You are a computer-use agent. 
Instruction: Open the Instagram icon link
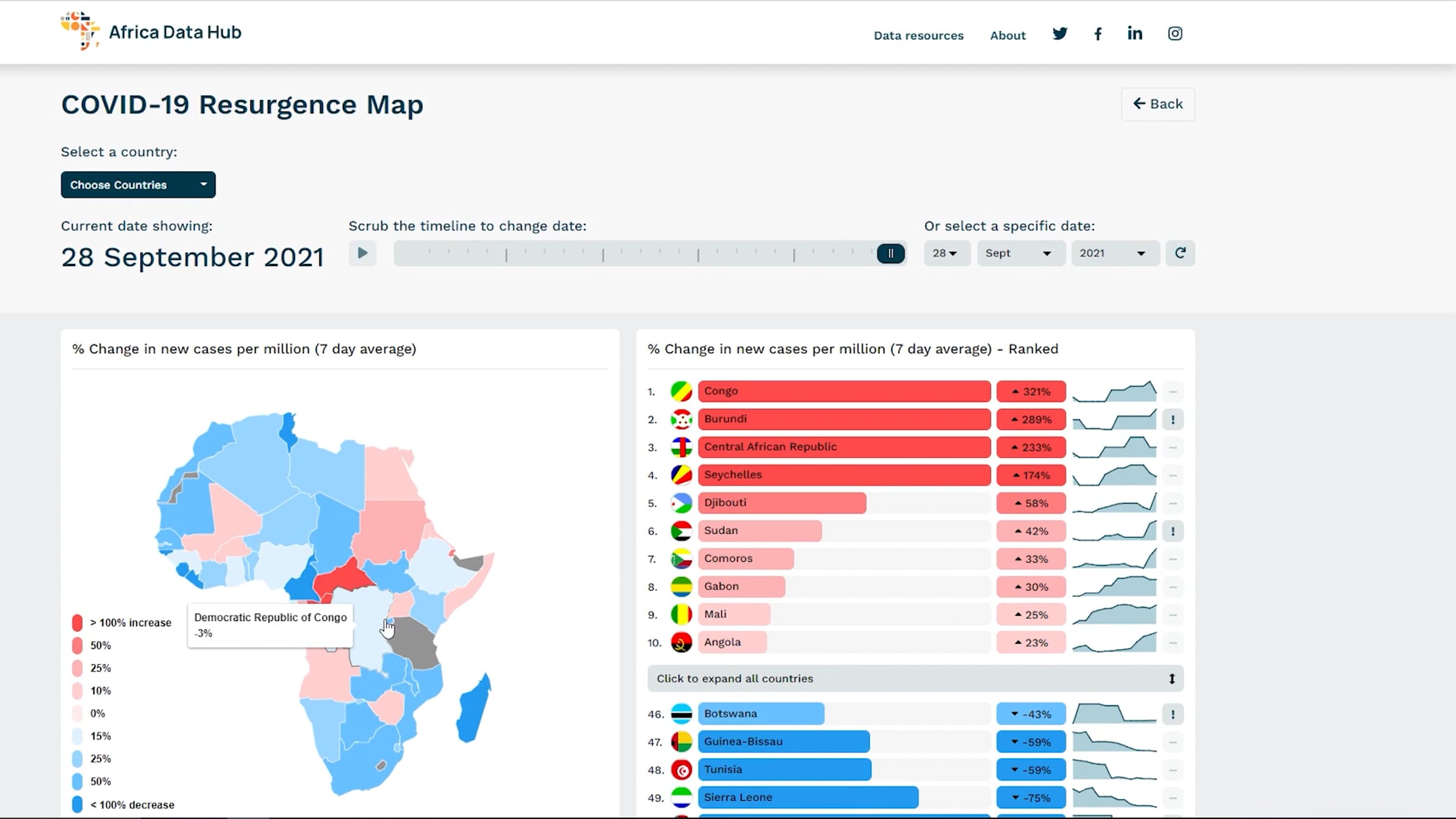(1175, 33)
